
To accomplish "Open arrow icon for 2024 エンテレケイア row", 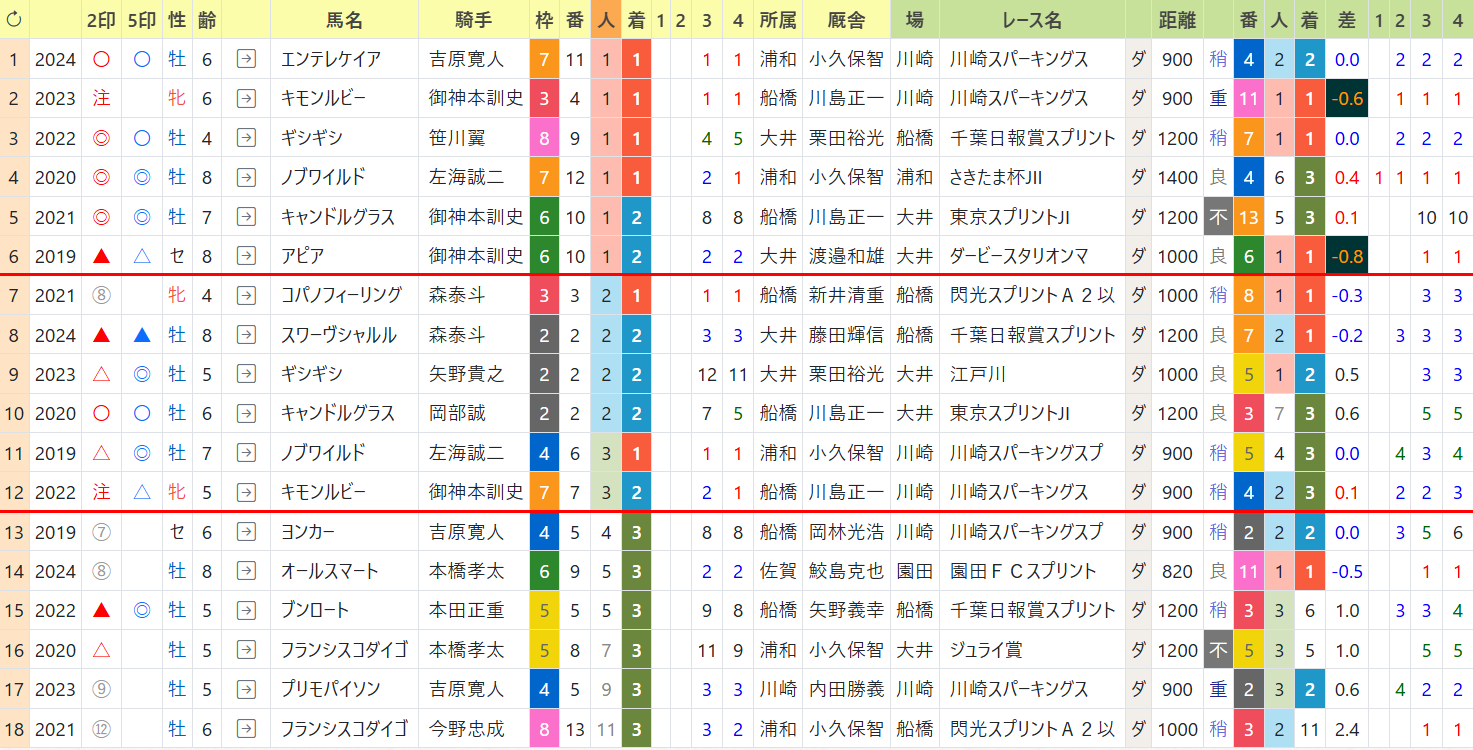I will 245,59.
